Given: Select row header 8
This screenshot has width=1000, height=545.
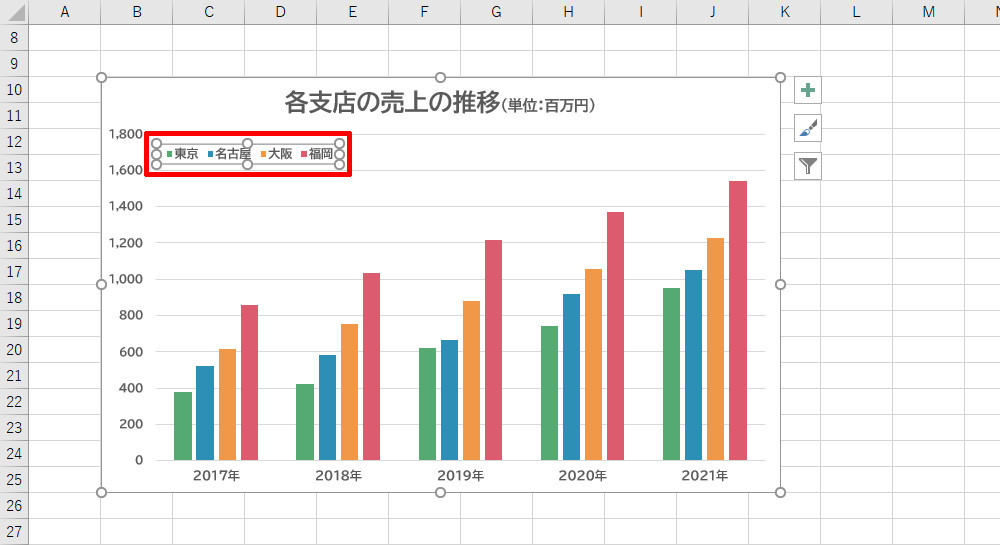Looking at the screenshot, I should pos(14,38).
